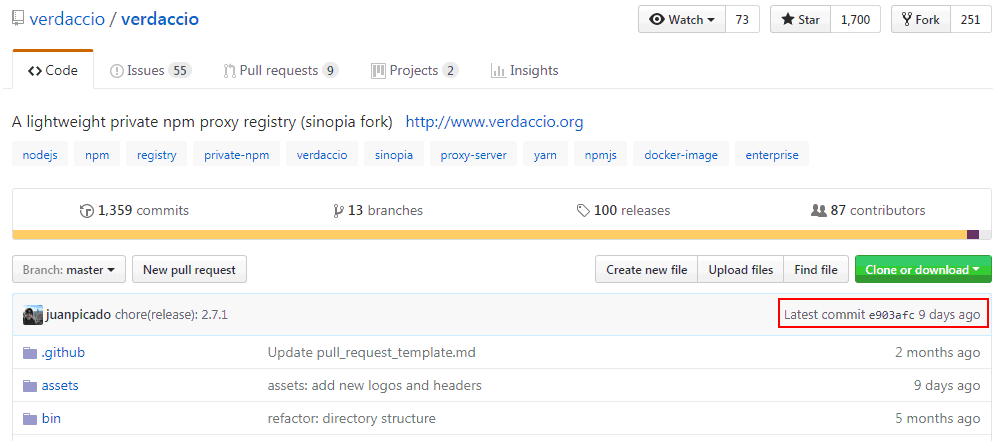The height and width of the screenshot is (441, 993).
Task: Expand the Branch: master selector
Action: tap(69, 269)
